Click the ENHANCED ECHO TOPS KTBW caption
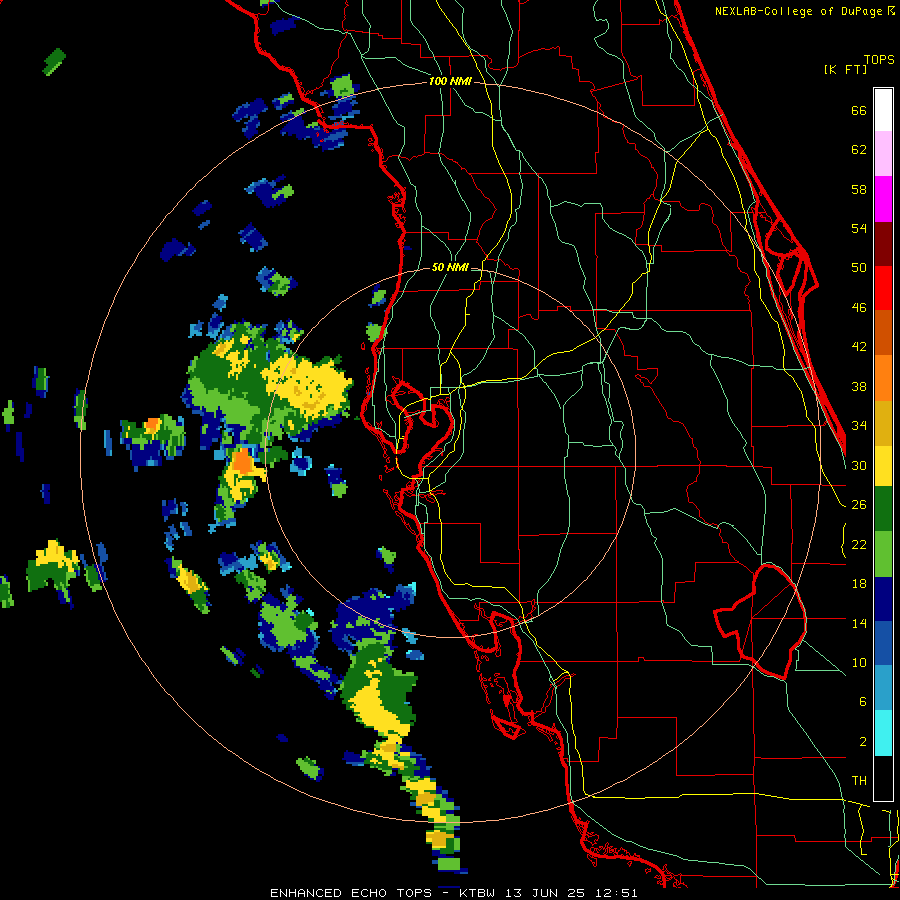 pyautogui.click(x=453, y=893)
